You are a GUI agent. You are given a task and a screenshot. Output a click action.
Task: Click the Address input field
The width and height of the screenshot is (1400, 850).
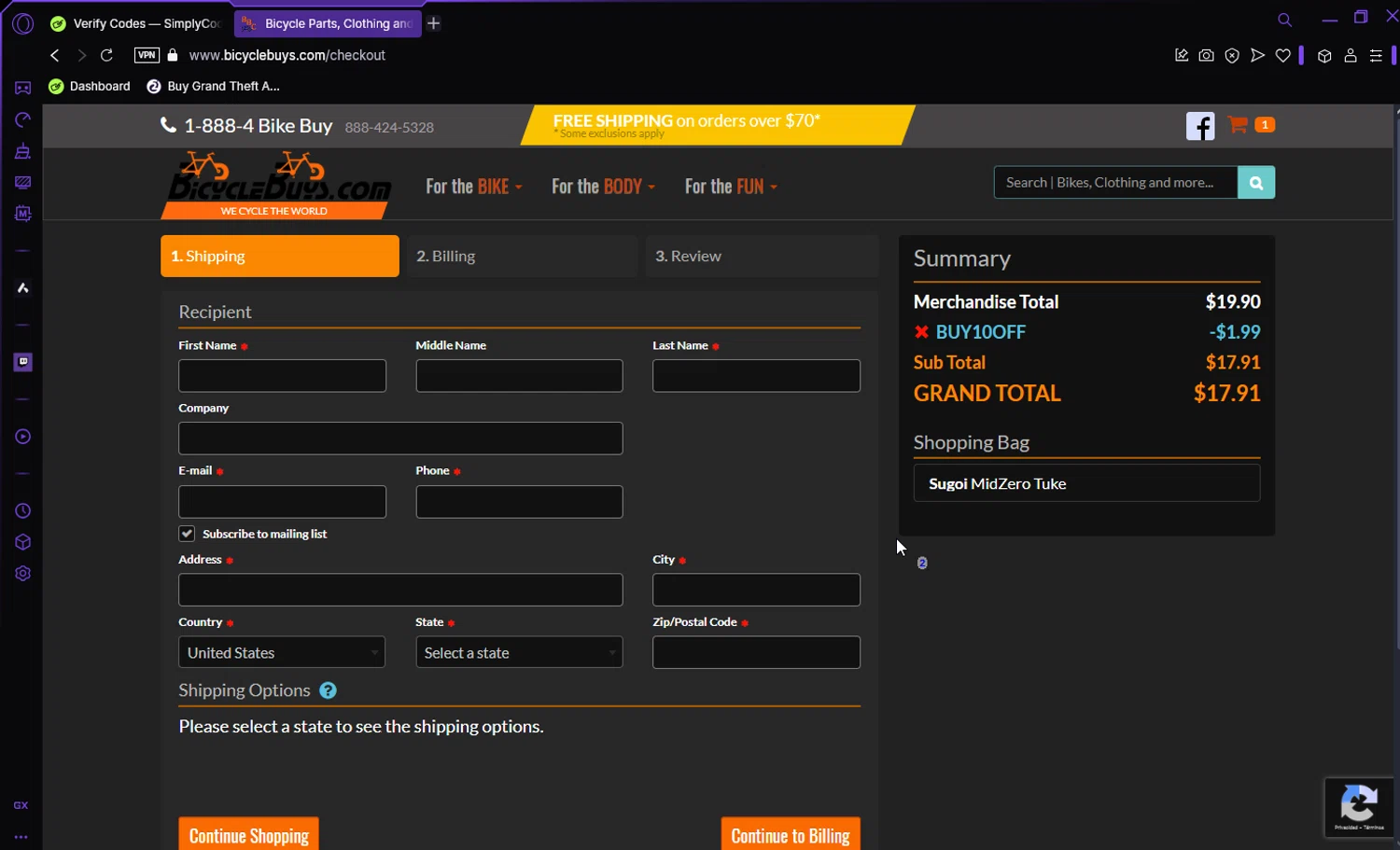[x=400, y=590]
